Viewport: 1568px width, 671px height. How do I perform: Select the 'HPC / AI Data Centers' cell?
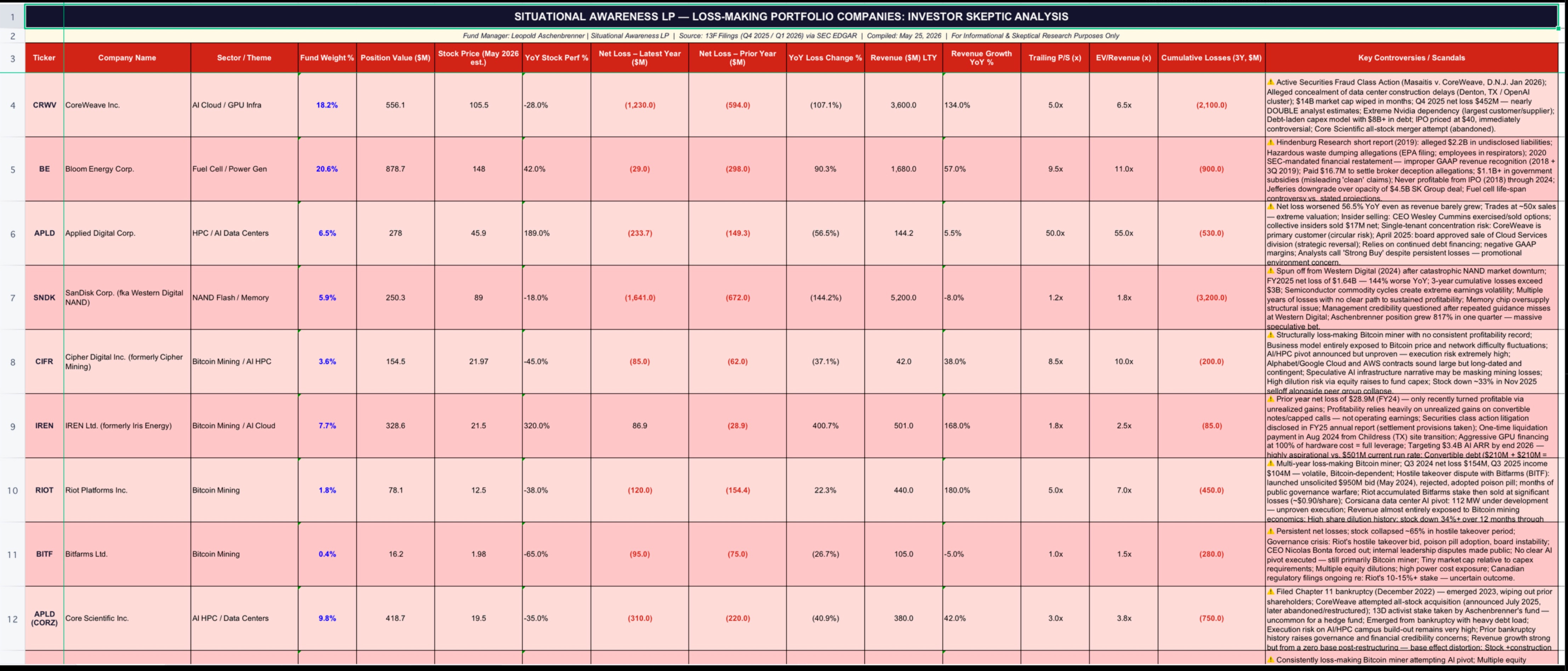(x=244, y=233)
